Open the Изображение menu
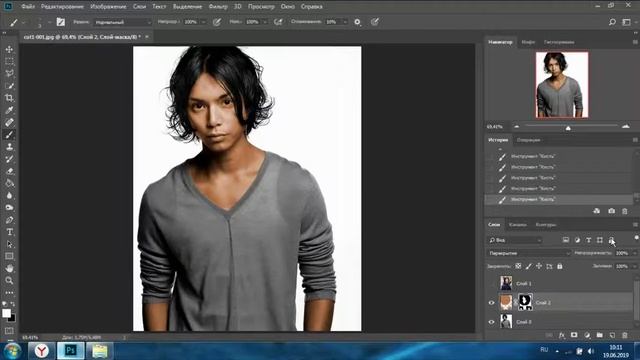 tap(108, 7)
